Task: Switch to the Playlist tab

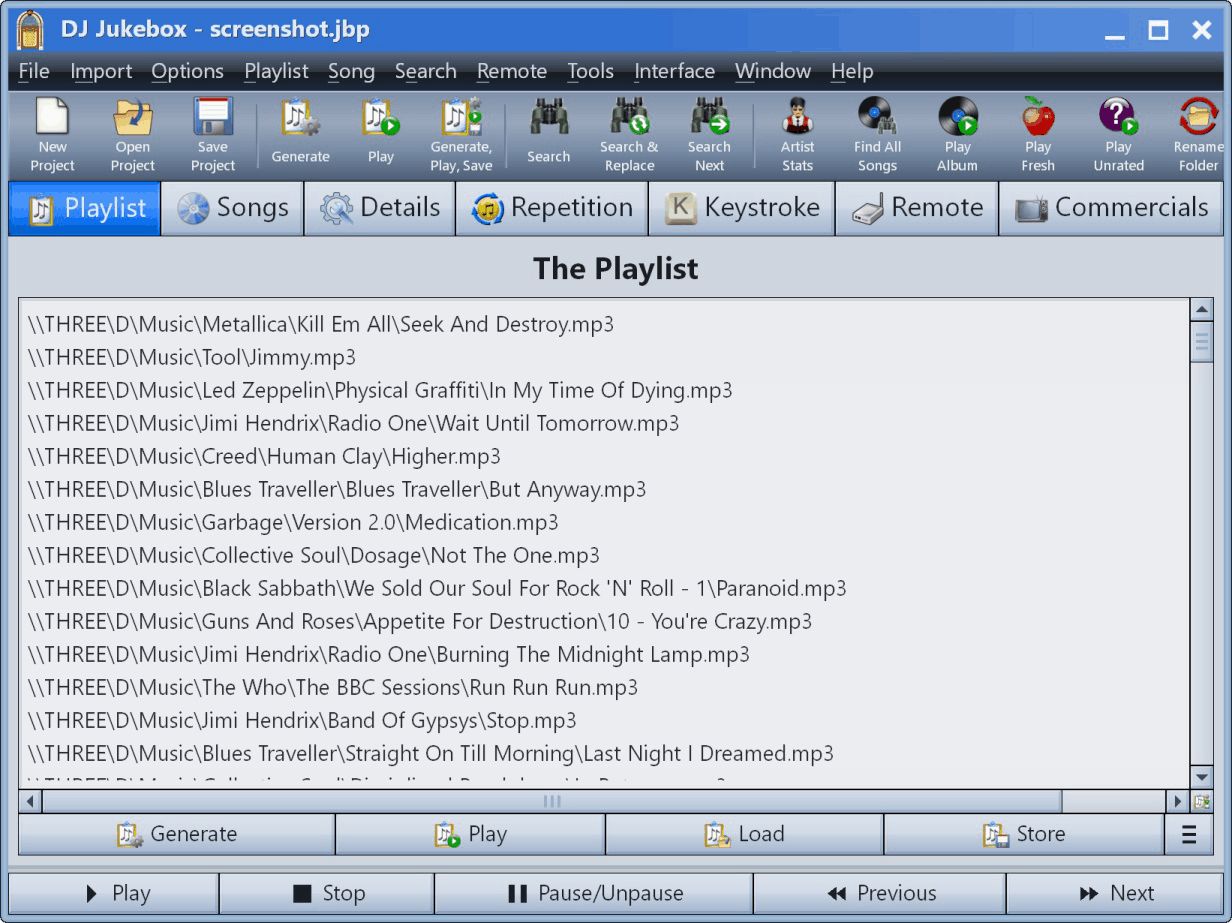Action: click(85, 208)
